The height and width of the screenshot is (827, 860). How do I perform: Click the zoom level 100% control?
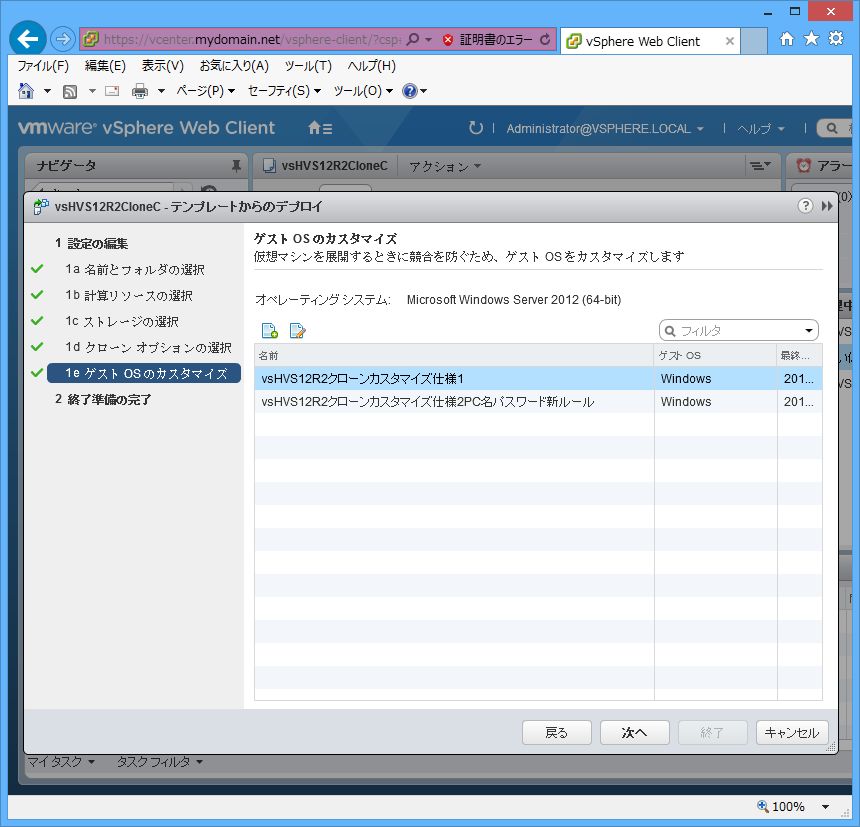pyautogui.click(x=782, y=806)
